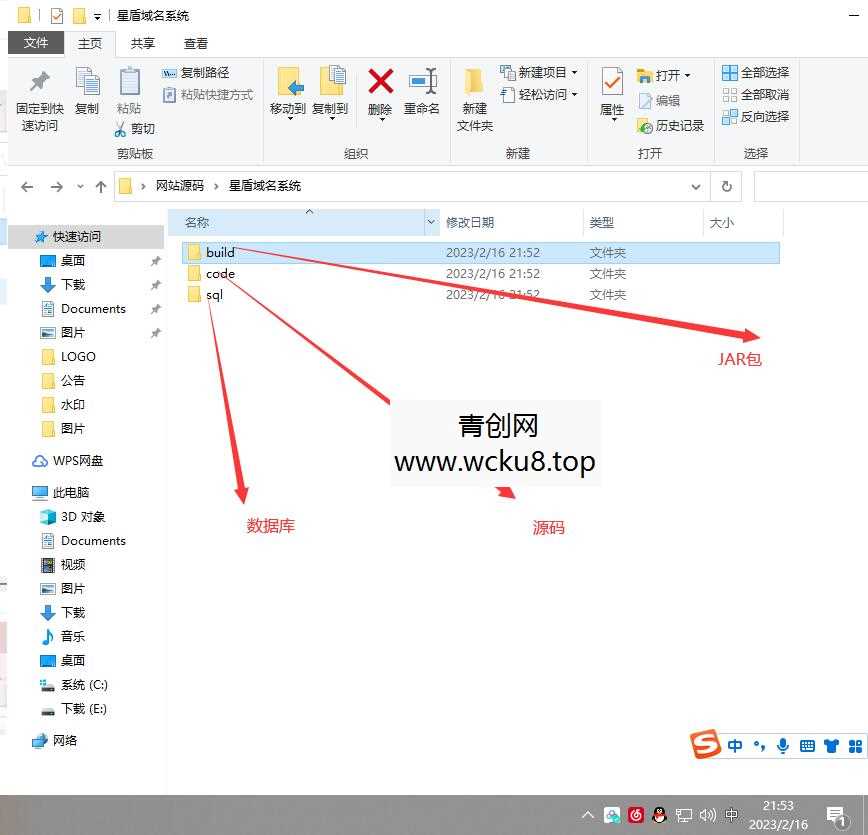
Task: Switch to the 查看 ribbon tab
Action: (195, 43)
